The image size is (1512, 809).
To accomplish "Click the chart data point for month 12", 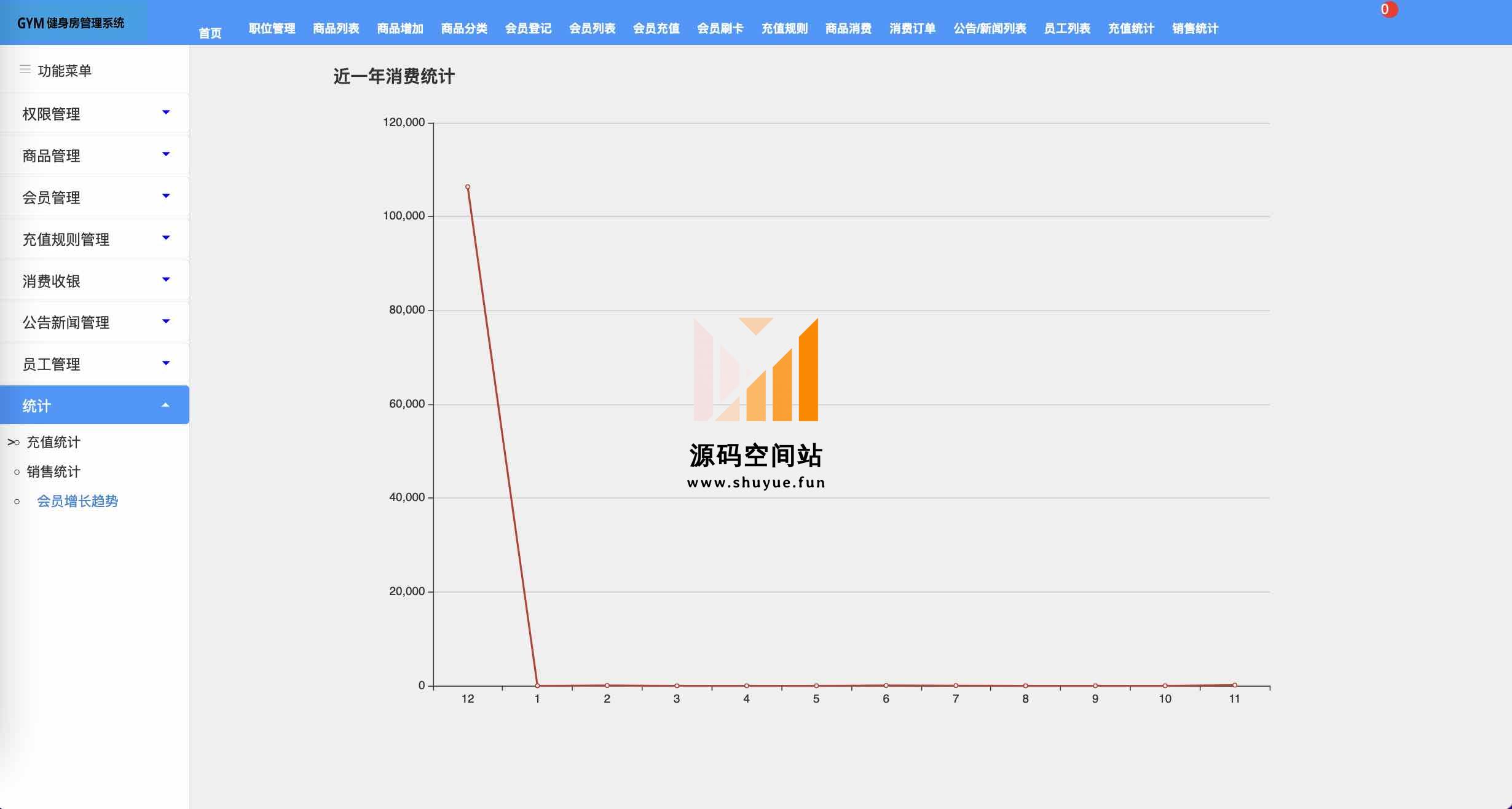I will (x=468, y=187).
